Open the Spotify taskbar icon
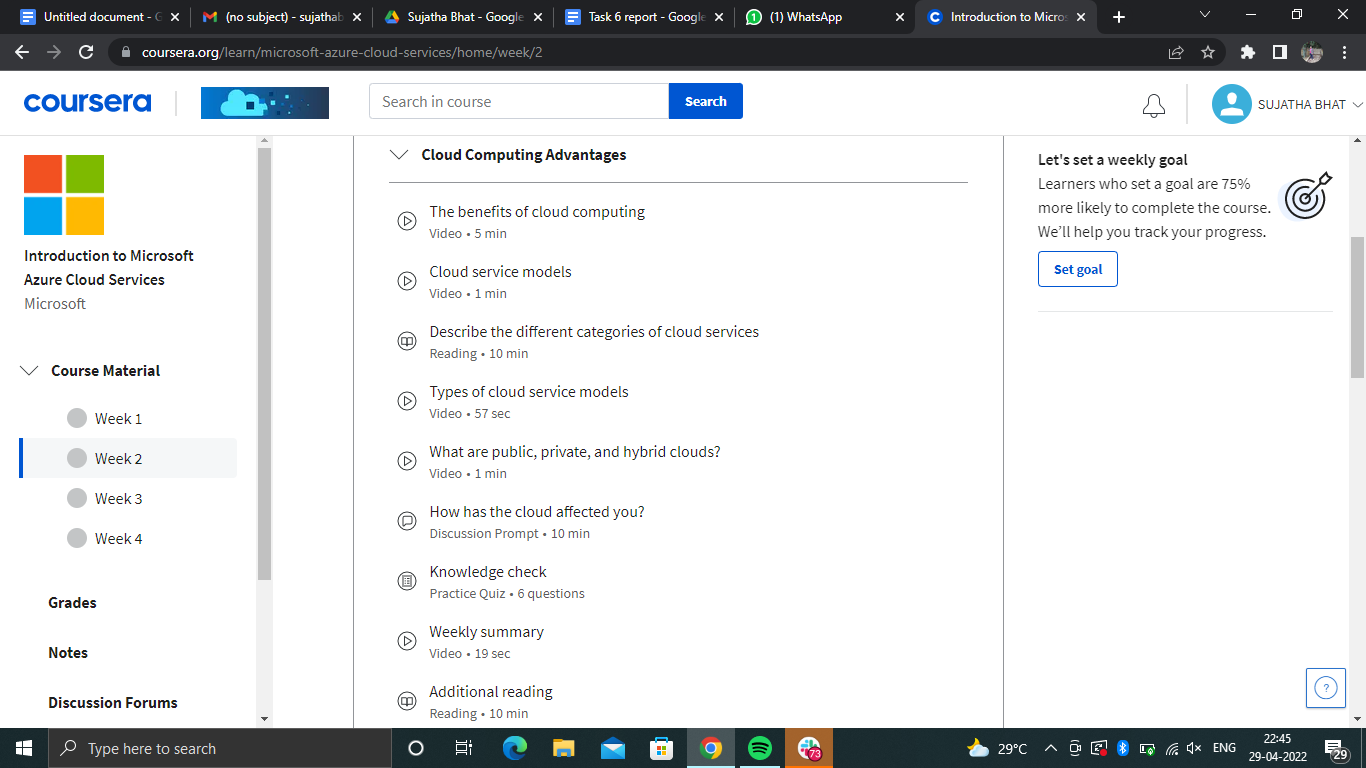Image resolution: width=1366 pixels, height=768 pixels. point(760,748)
